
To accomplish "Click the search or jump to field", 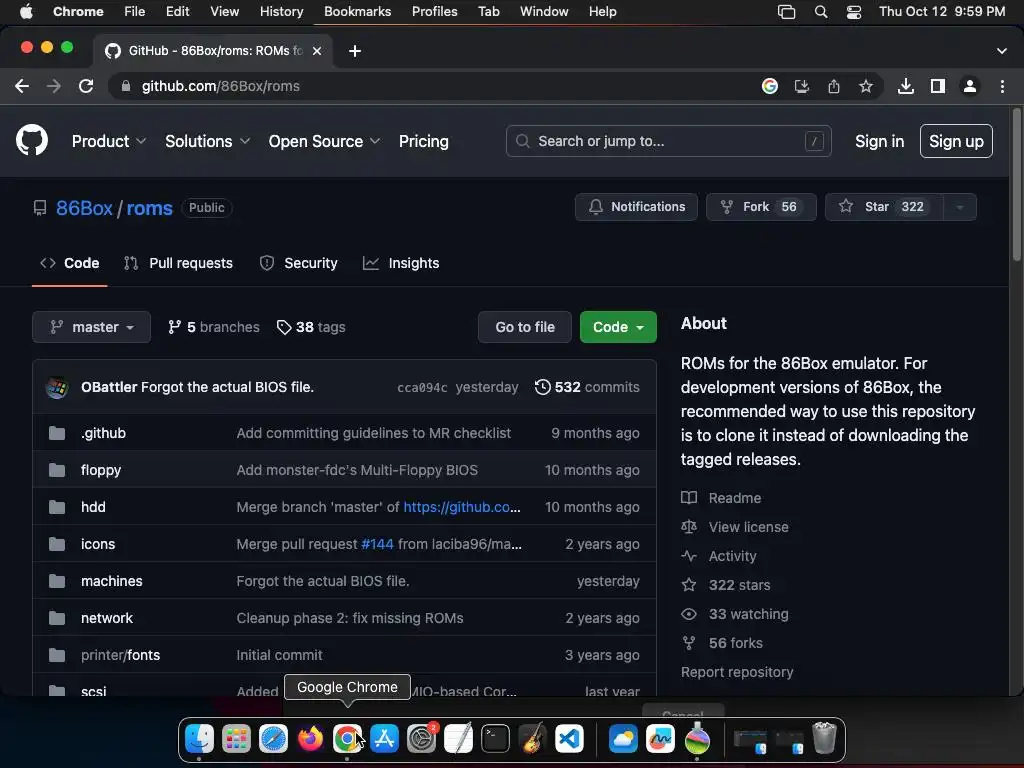I will (668, 141).
